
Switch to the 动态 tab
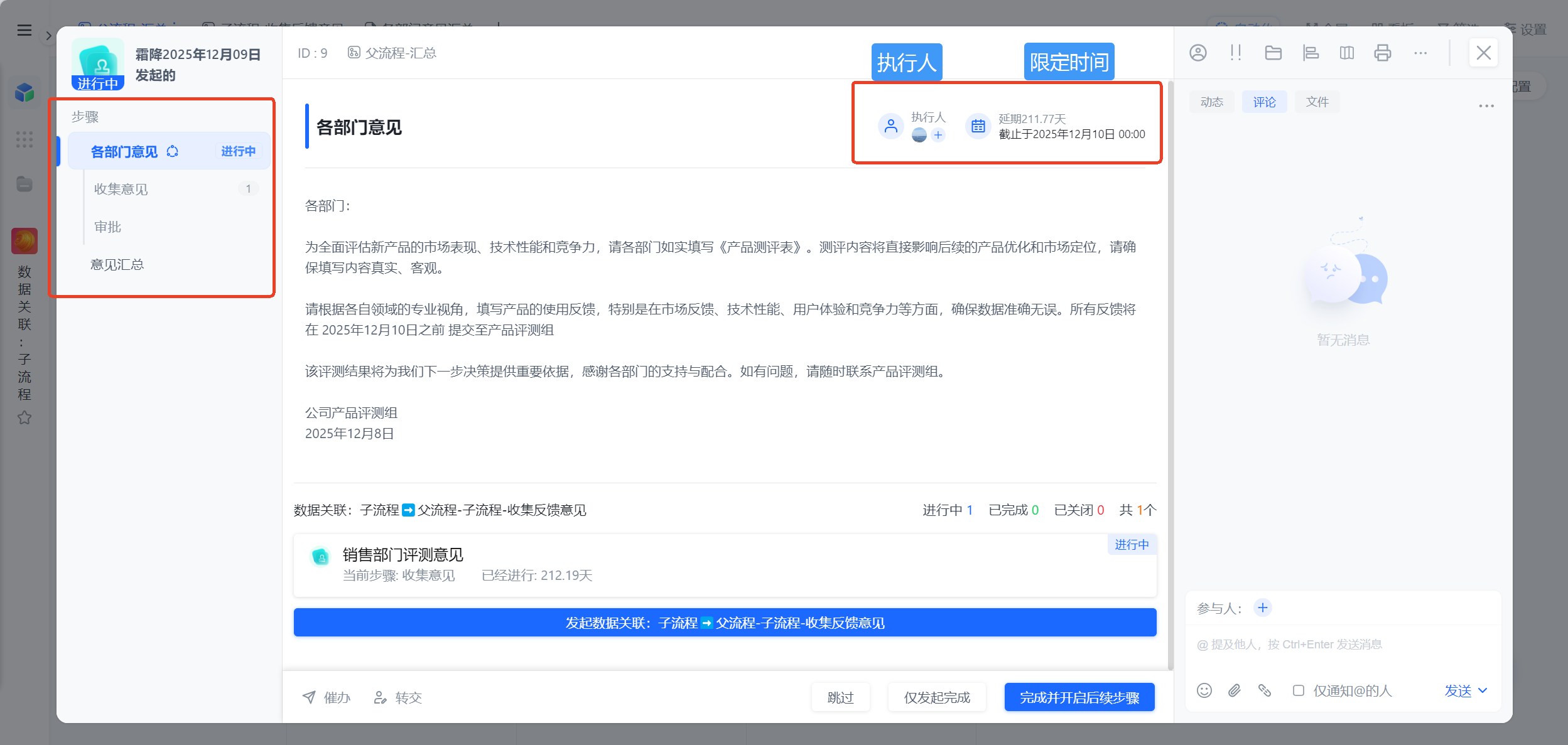(1211, 102)
